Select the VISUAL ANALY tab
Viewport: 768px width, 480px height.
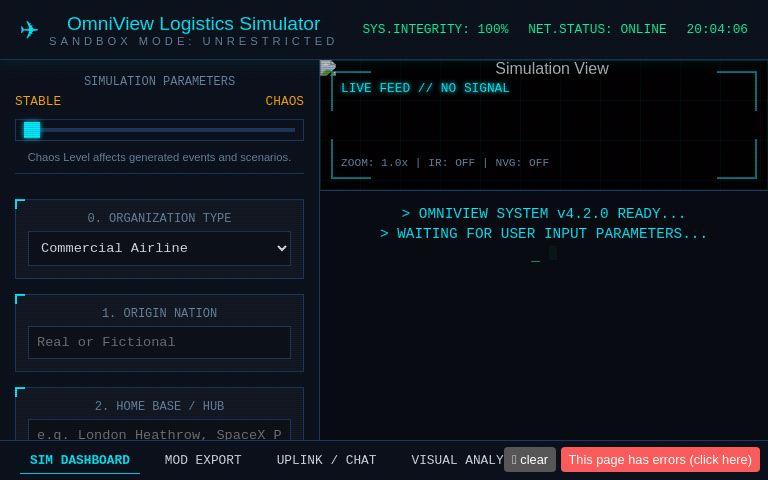pos(457,460)
